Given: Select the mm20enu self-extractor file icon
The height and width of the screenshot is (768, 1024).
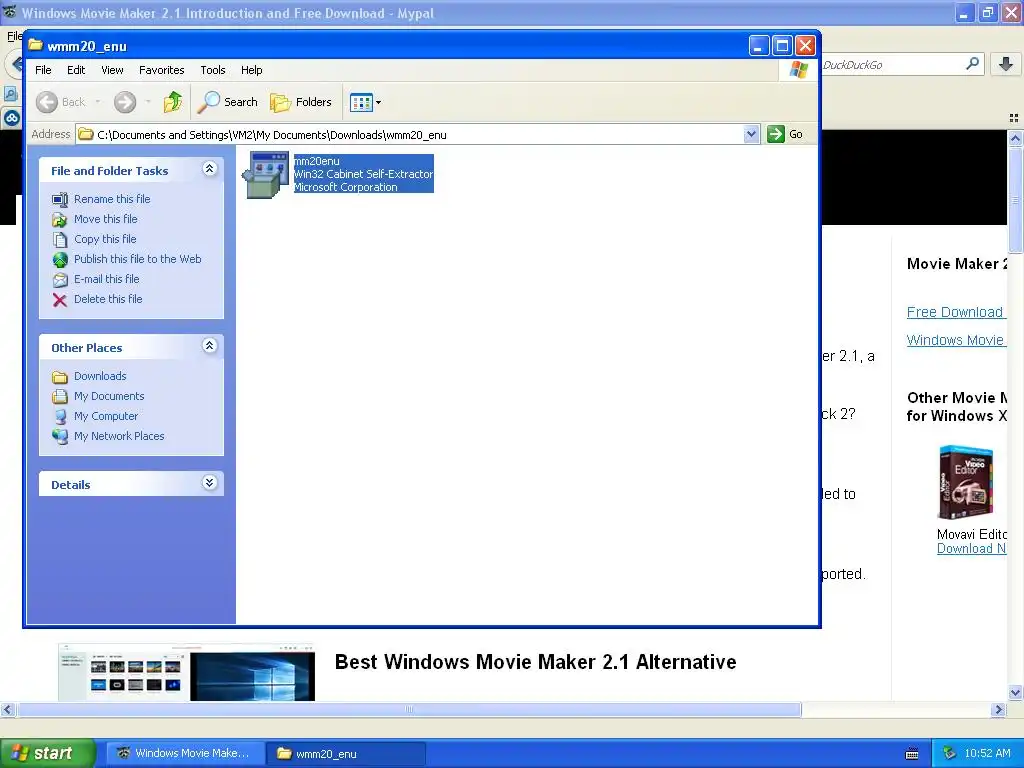Looking at the screenshot, I should [265, 174].
